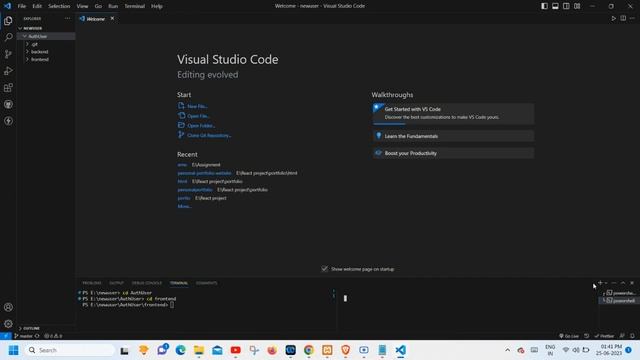Open the Go menu

tap(98, 6)
